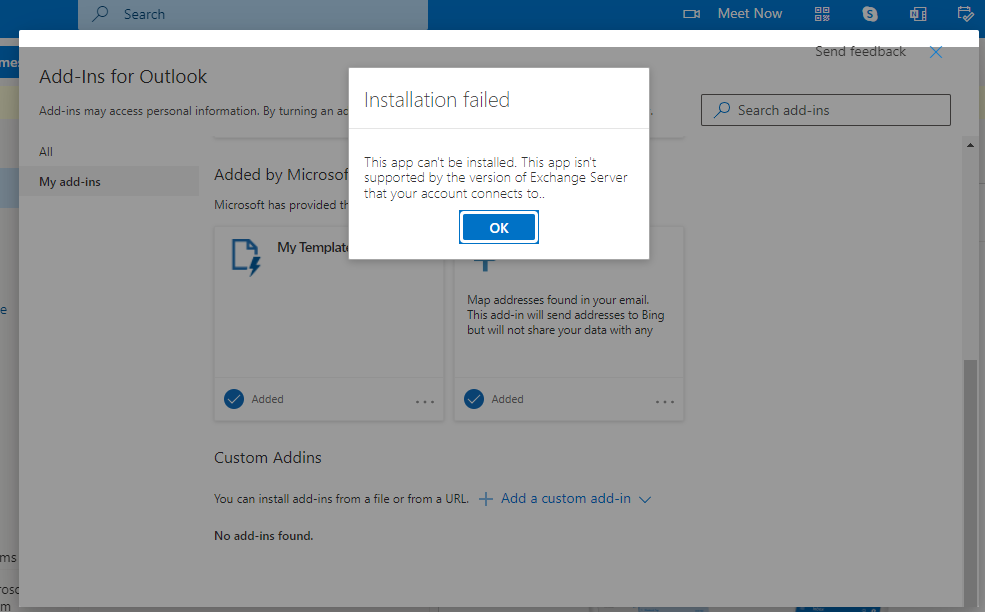Open the QR code mobile app icon
Image resolution: width=985 pixels, height=612 pixels.
pyautogui.click(x=821, y=13)
